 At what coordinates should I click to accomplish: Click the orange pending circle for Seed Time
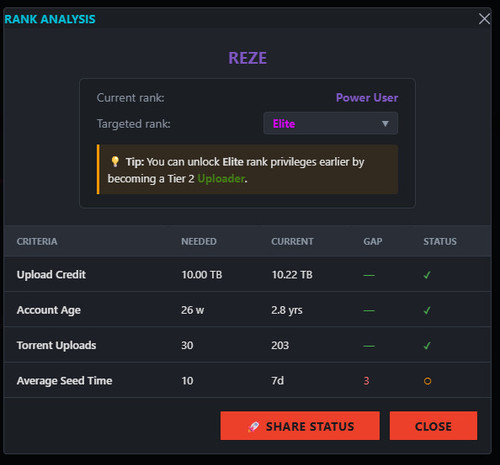[427, 381]
